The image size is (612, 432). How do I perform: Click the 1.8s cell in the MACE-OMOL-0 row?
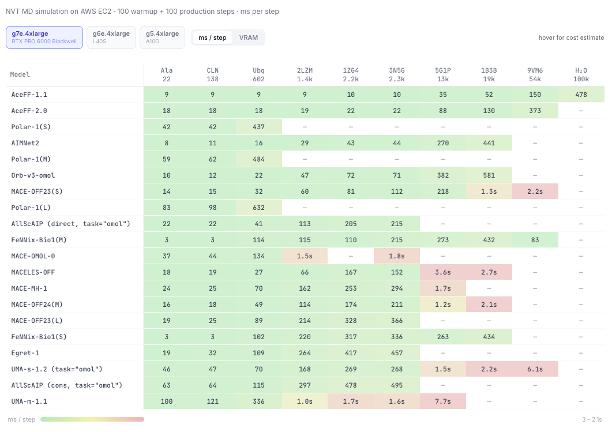click(397, 256)
